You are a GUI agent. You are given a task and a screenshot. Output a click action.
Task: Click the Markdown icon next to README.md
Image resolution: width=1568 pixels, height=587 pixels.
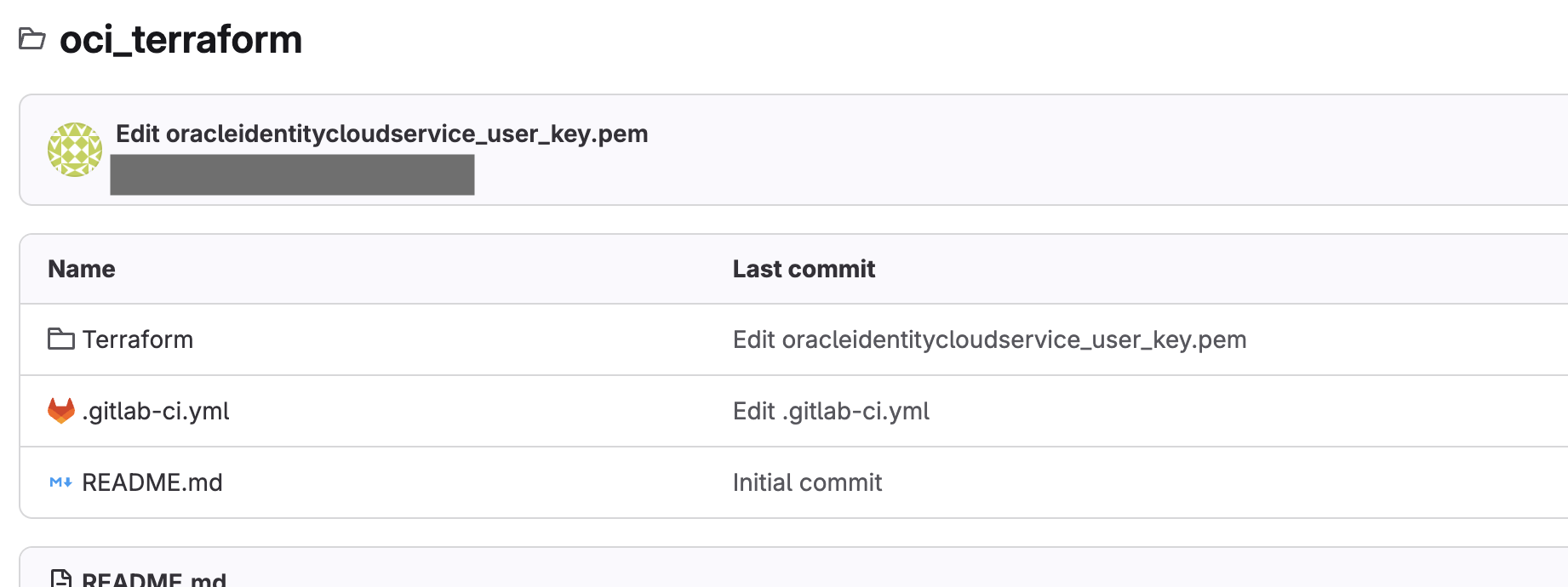pos(60,482)
